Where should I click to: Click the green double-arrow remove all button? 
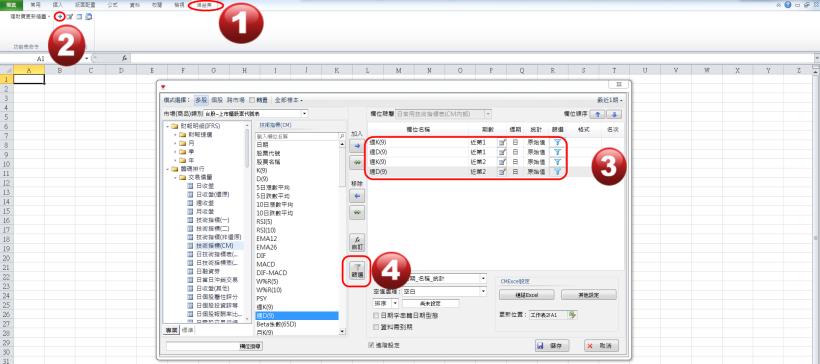[x=357, y=213]
